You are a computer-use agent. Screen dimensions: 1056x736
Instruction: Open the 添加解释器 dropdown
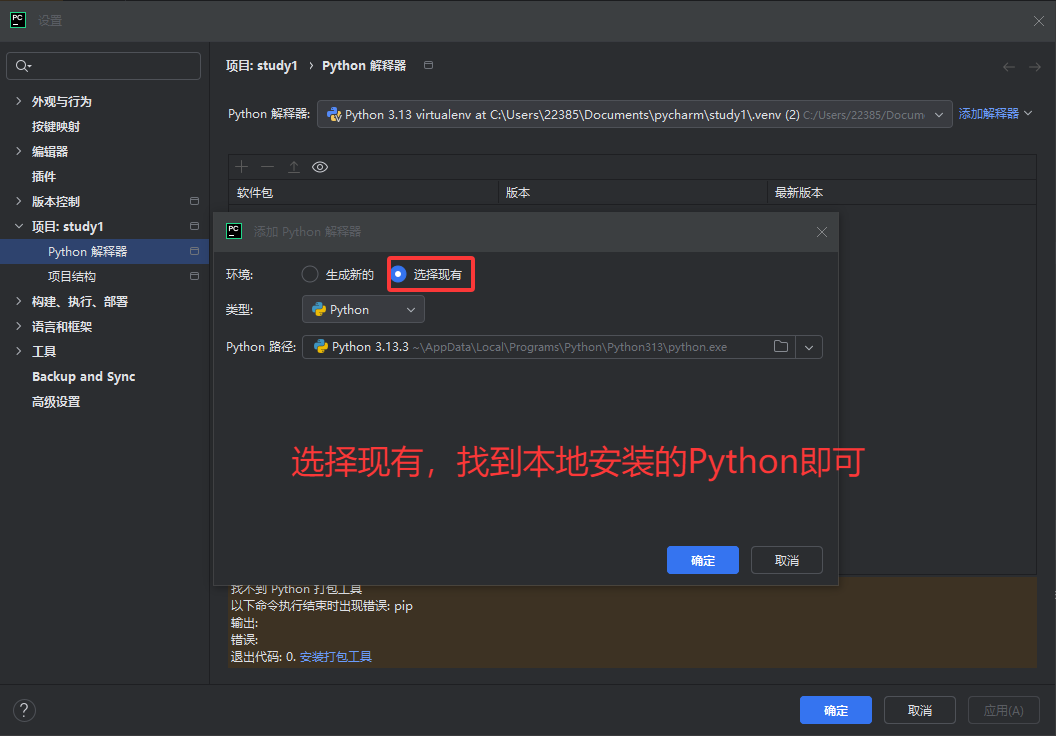point(995,114)
